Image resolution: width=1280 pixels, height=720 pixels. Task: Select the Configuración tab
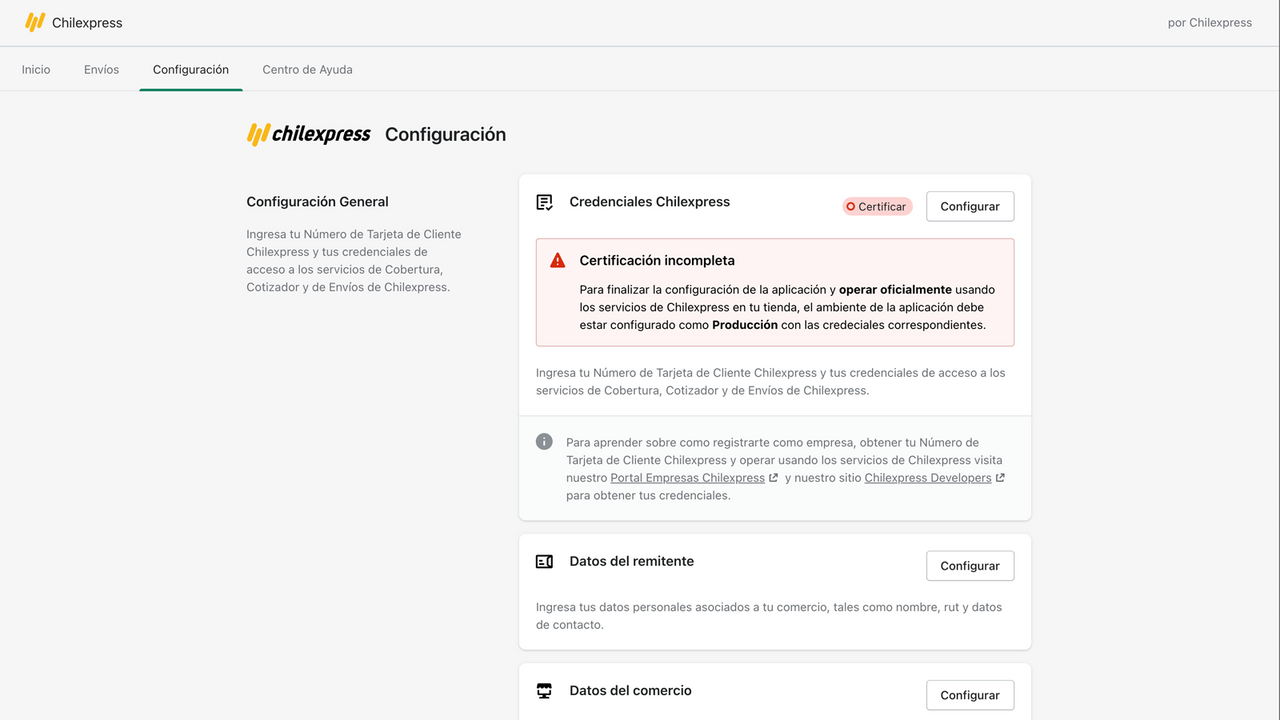pos(191,69)
